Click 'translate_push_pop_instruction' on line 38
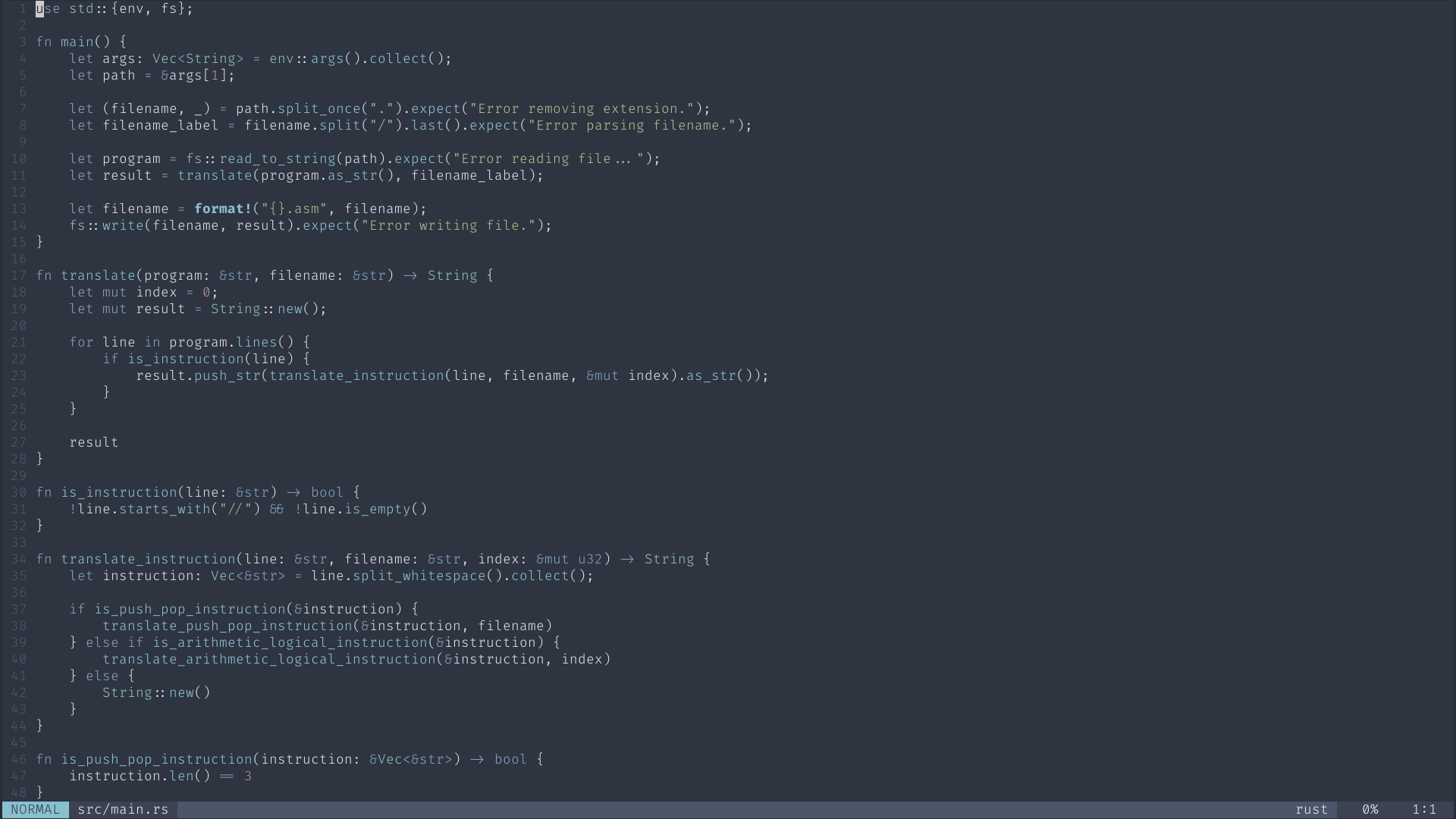Viewport: 1456px width, 819px height. (227, 626)
